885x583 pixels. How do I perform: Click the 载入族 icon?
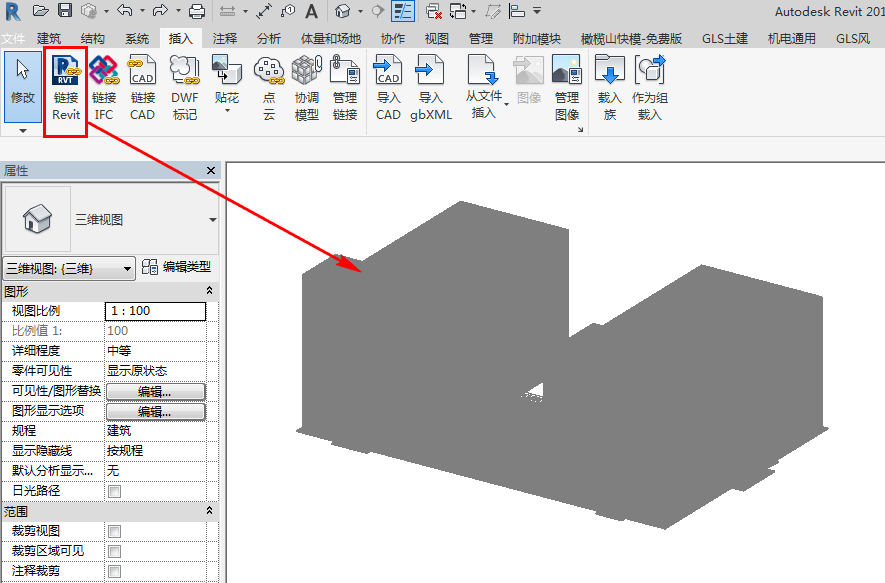610,89
